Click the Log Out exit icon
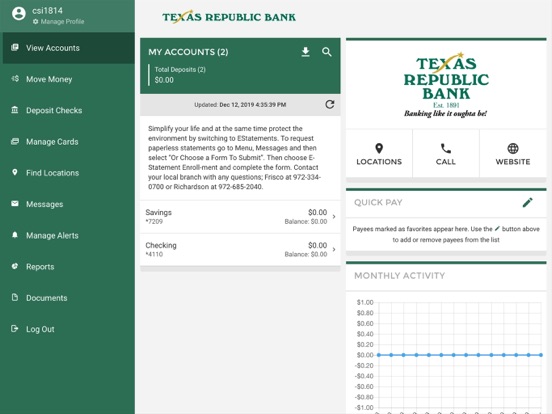The width and height of the screenshot is (552, 414). coord(15,328)
